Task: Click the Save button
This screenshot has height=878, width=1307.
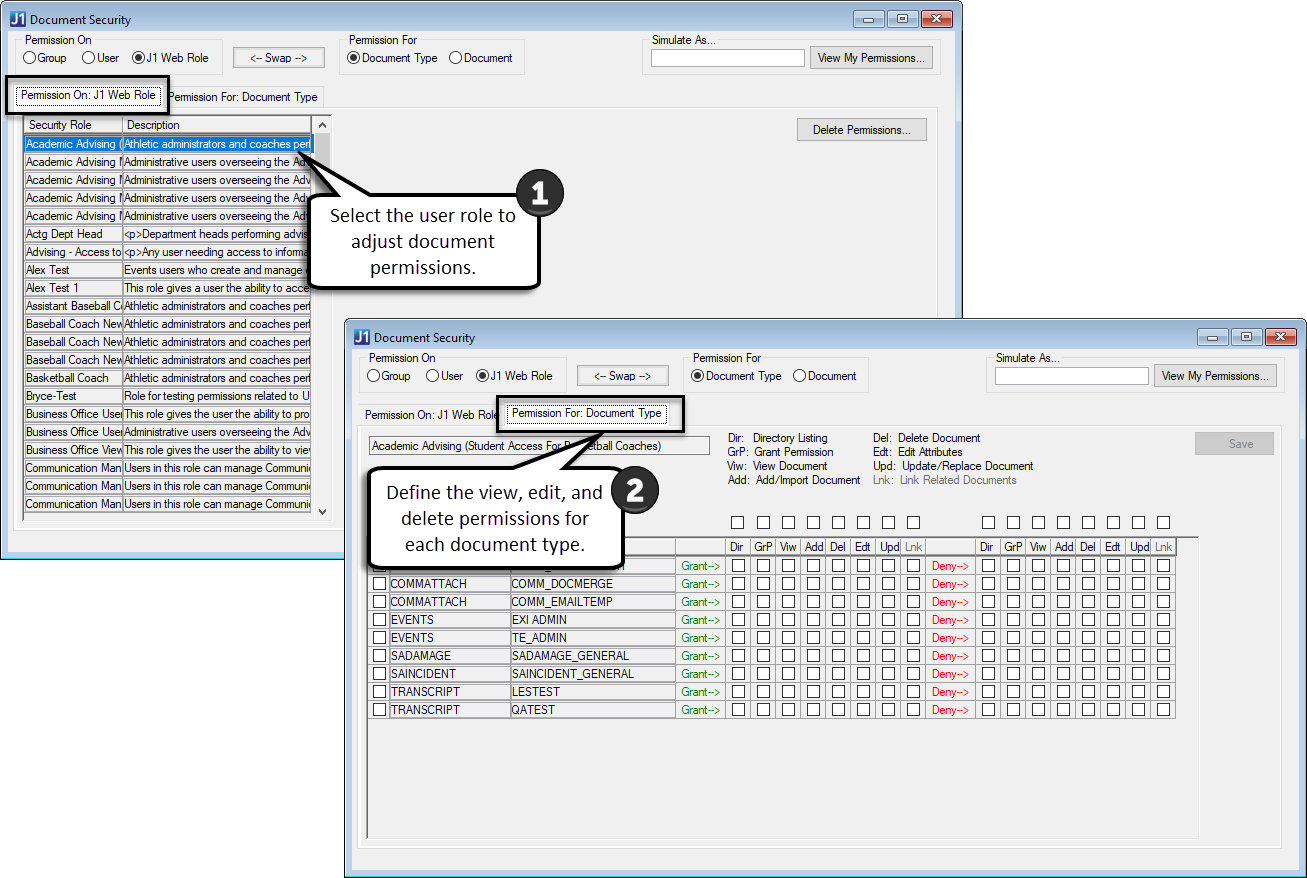Action: 1234,444
